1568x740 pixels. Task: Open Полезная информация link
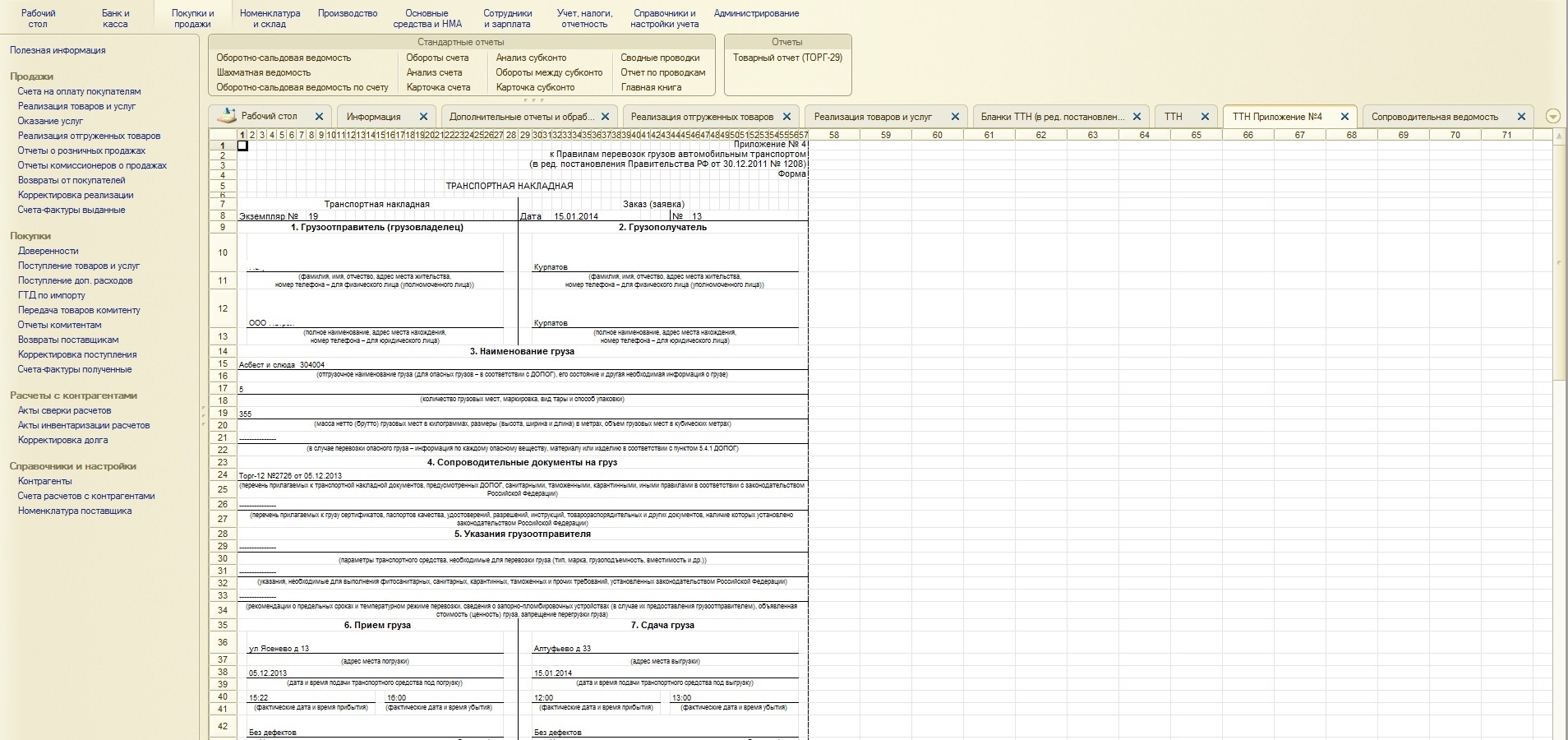coord(58,50)
